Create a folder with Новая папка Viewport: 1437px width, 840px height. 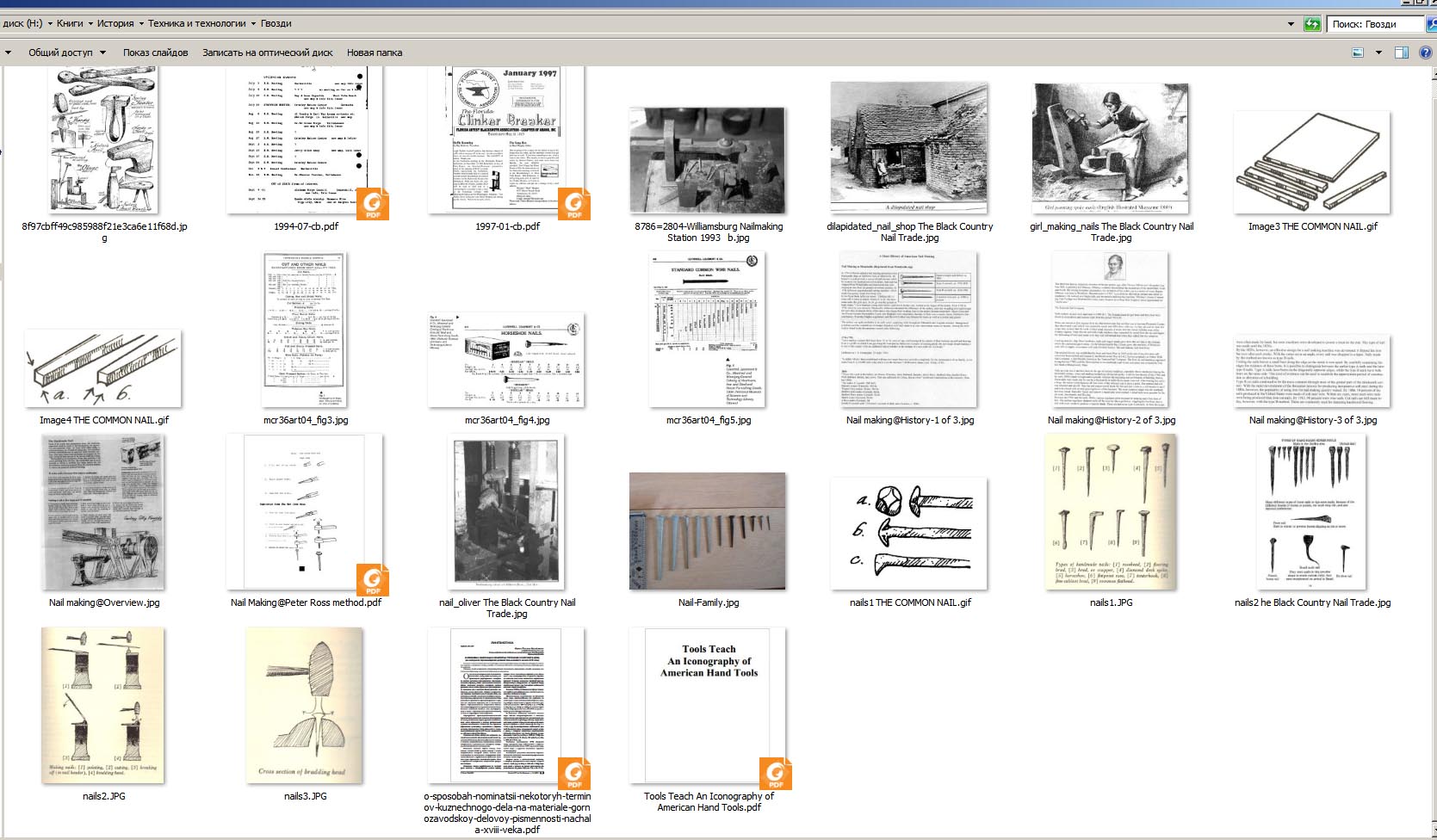375,52
